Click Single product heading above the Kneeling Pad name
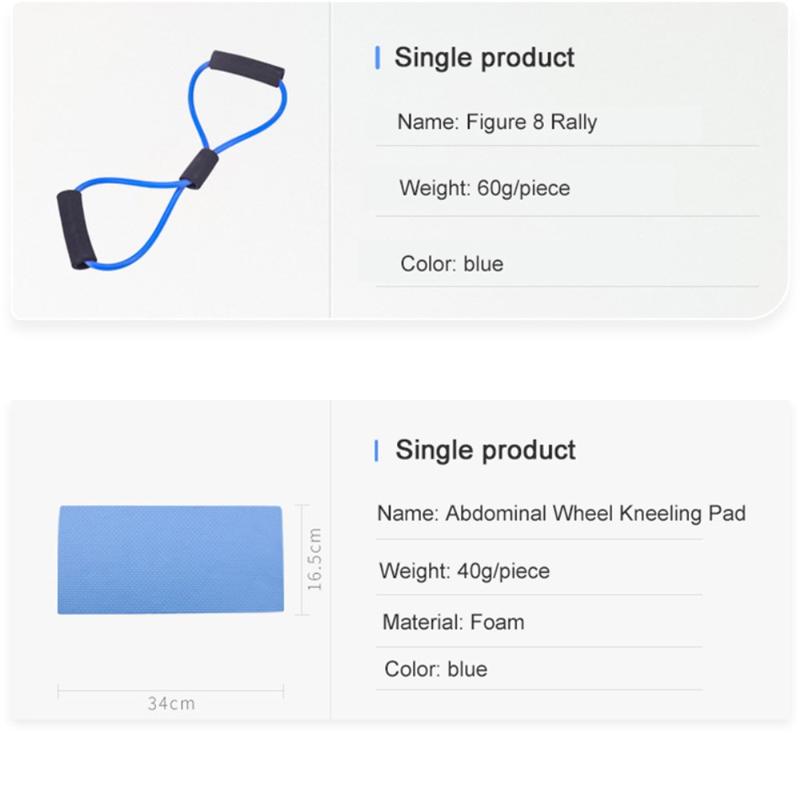Viewport: 800px width, 800px height. click(486, 450)
